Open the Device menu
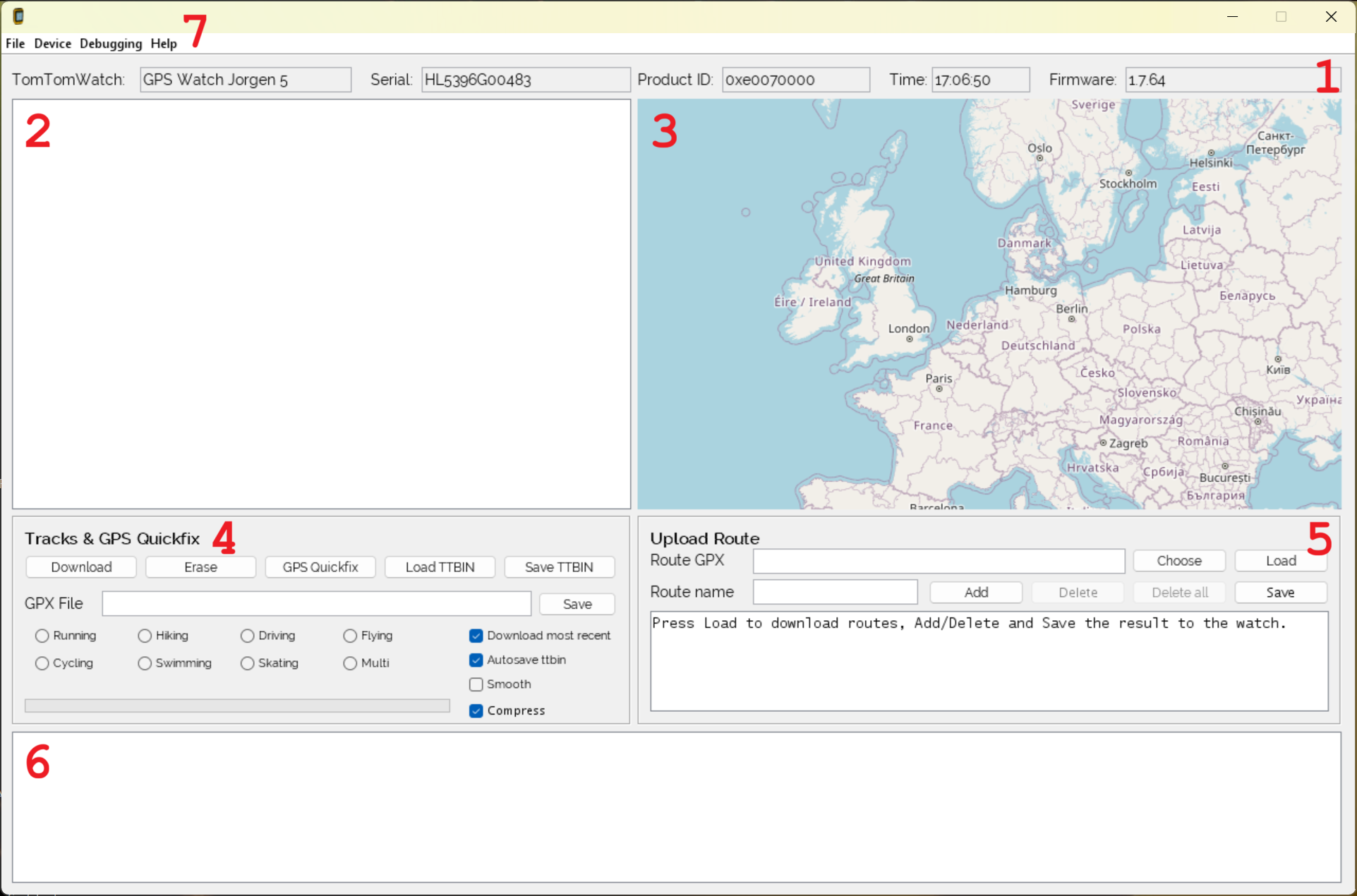 (52, 44)
